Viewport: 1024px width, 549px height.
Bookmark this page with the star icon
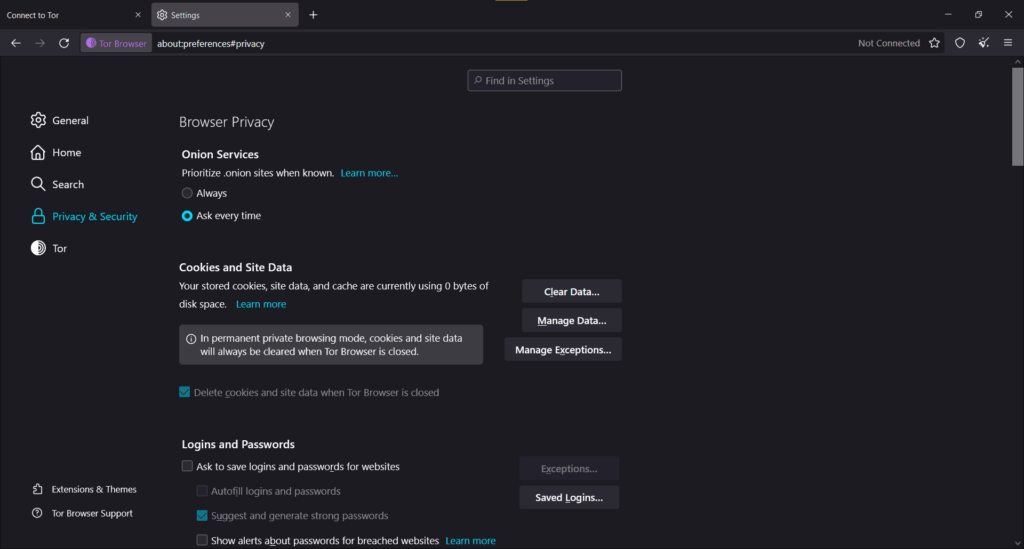pyautogui.click(x=935, y=43)
